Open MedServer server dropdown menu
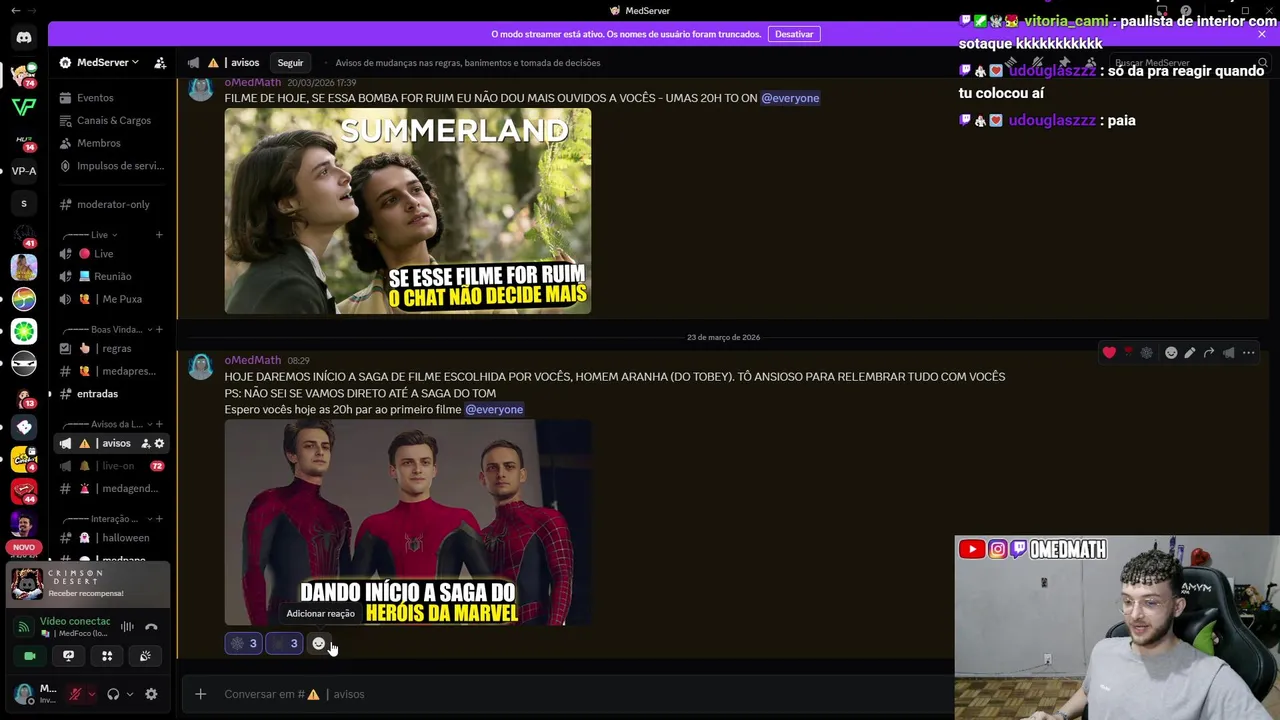The width and height of the screenshot is (1280, 720). 99,62
